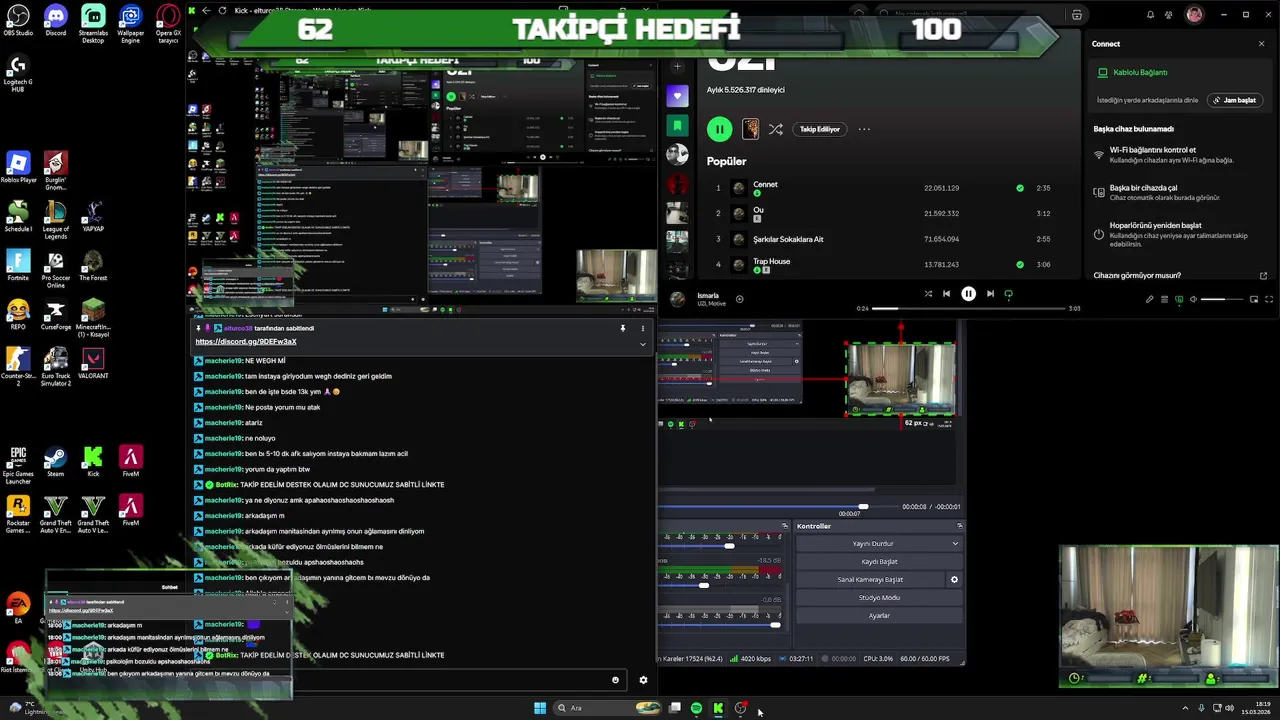Launch Steam from the desktop
This screenshot has height=720, width=1280.
56,461
